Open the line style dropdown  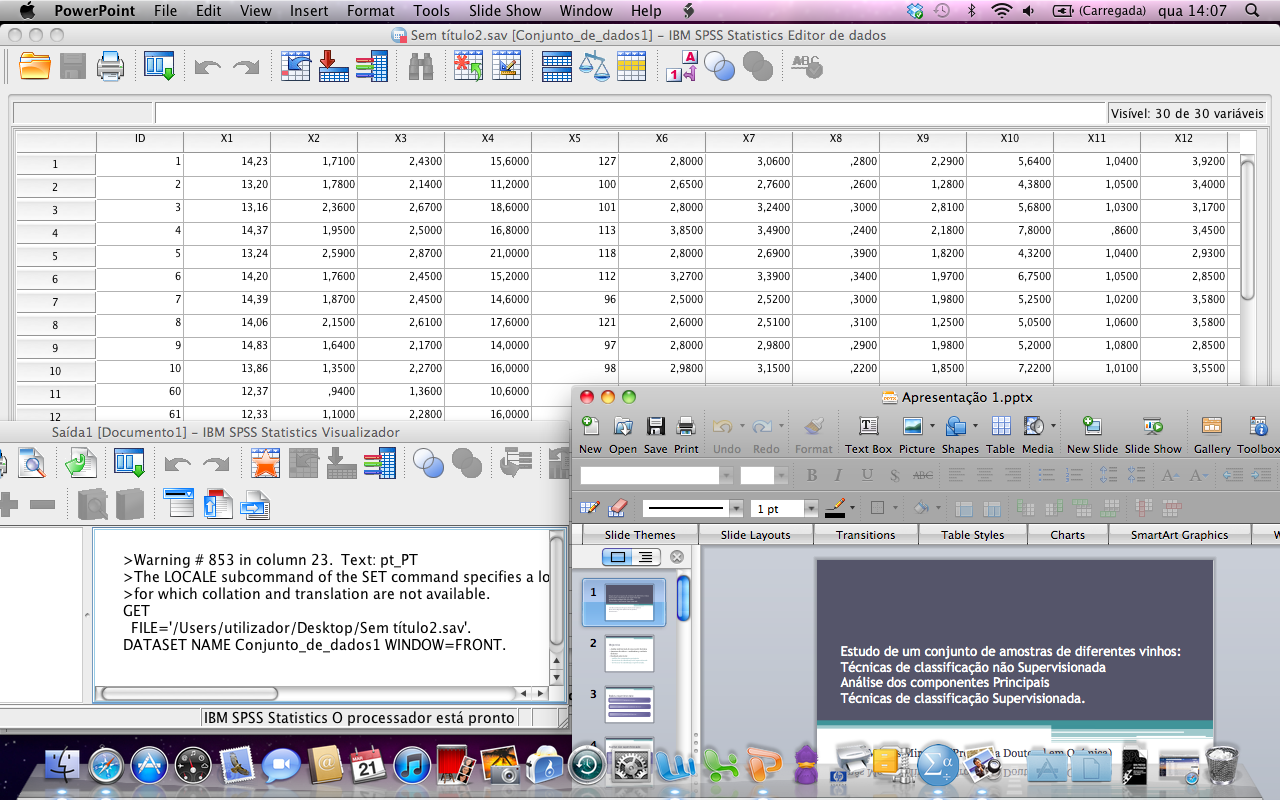click(x=736, y=508)
